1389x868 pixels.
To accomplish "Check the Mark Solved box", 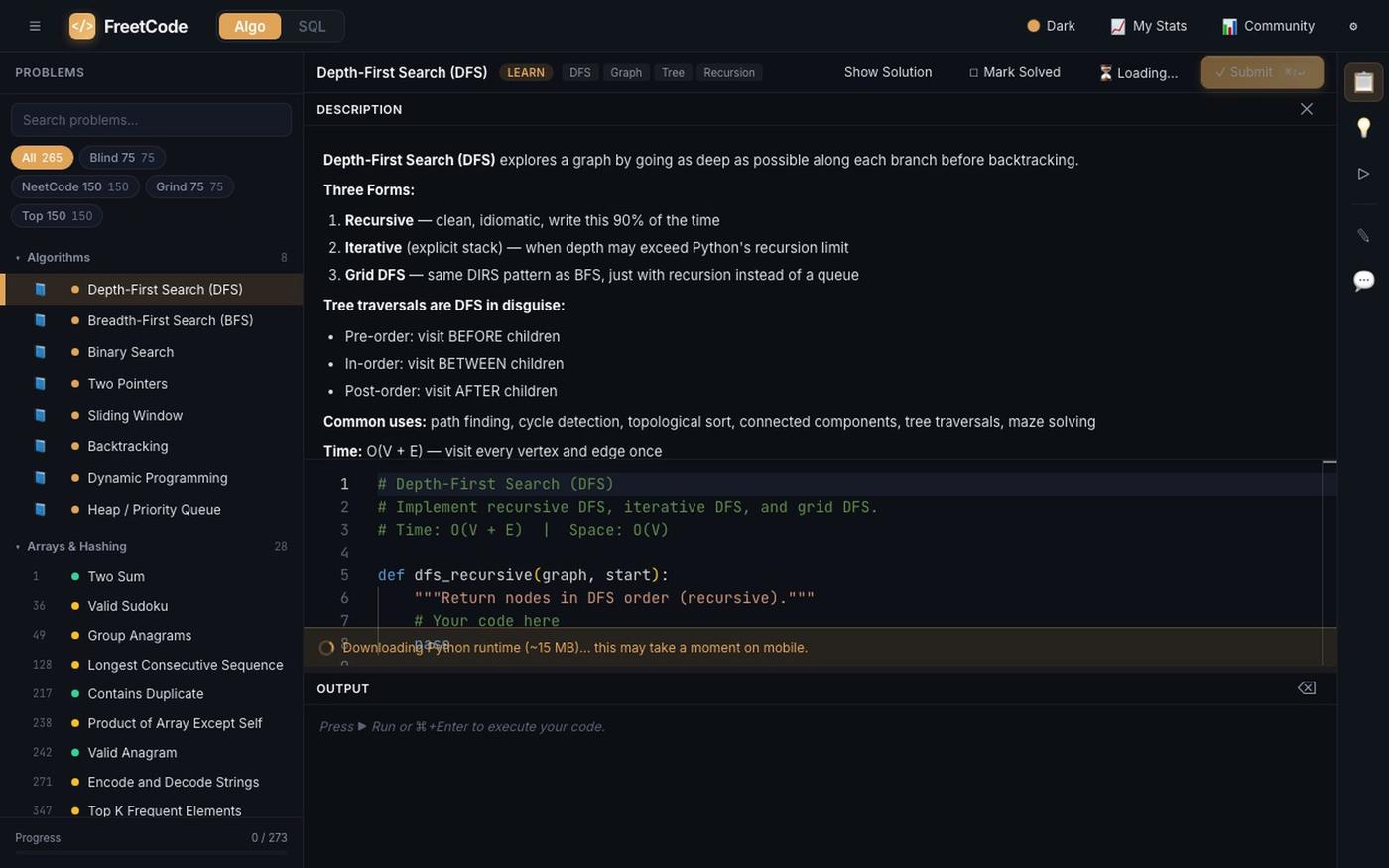I will (x=1014, y=72).
